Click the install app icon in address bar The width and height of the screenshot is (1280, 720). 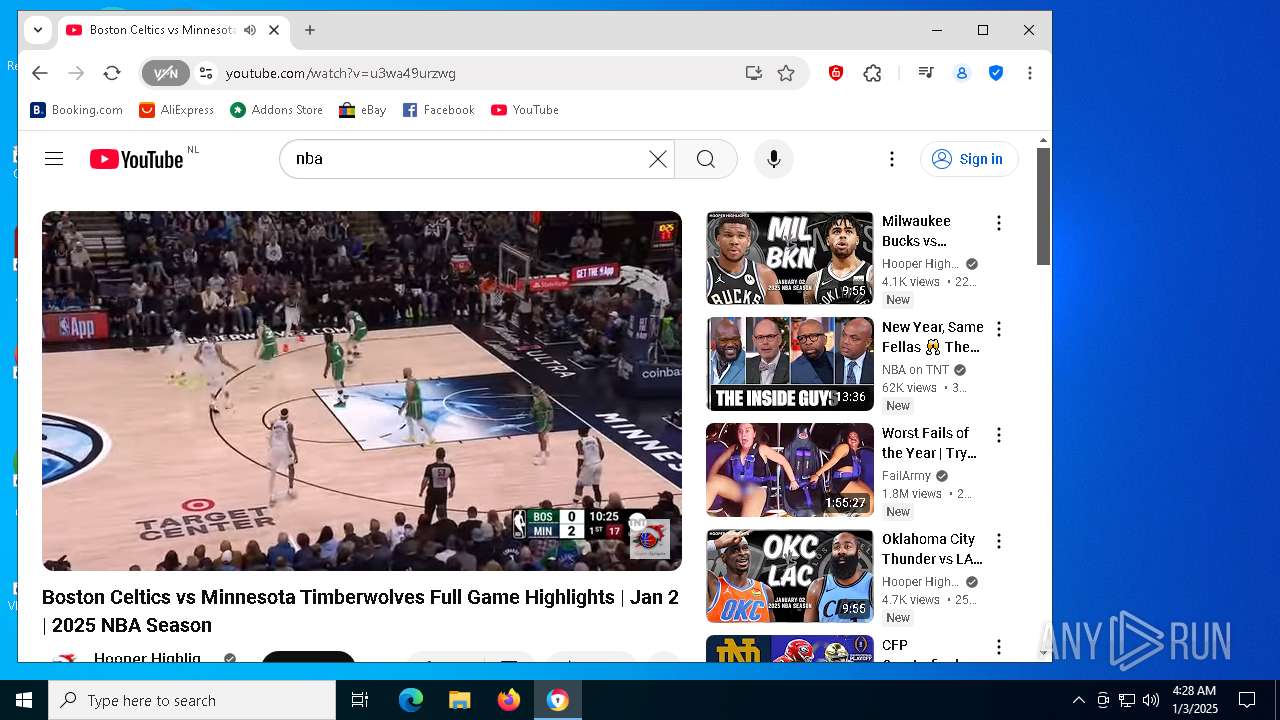pos(754,73)
